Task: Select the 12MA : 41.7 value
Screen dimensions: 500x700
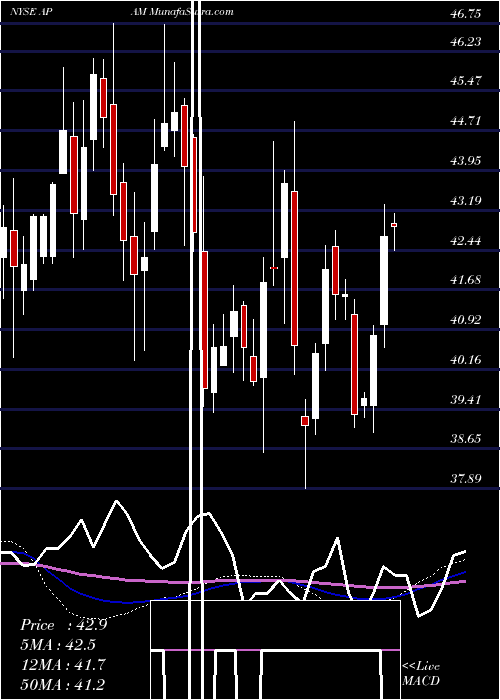Action: (x=63, y=665)
